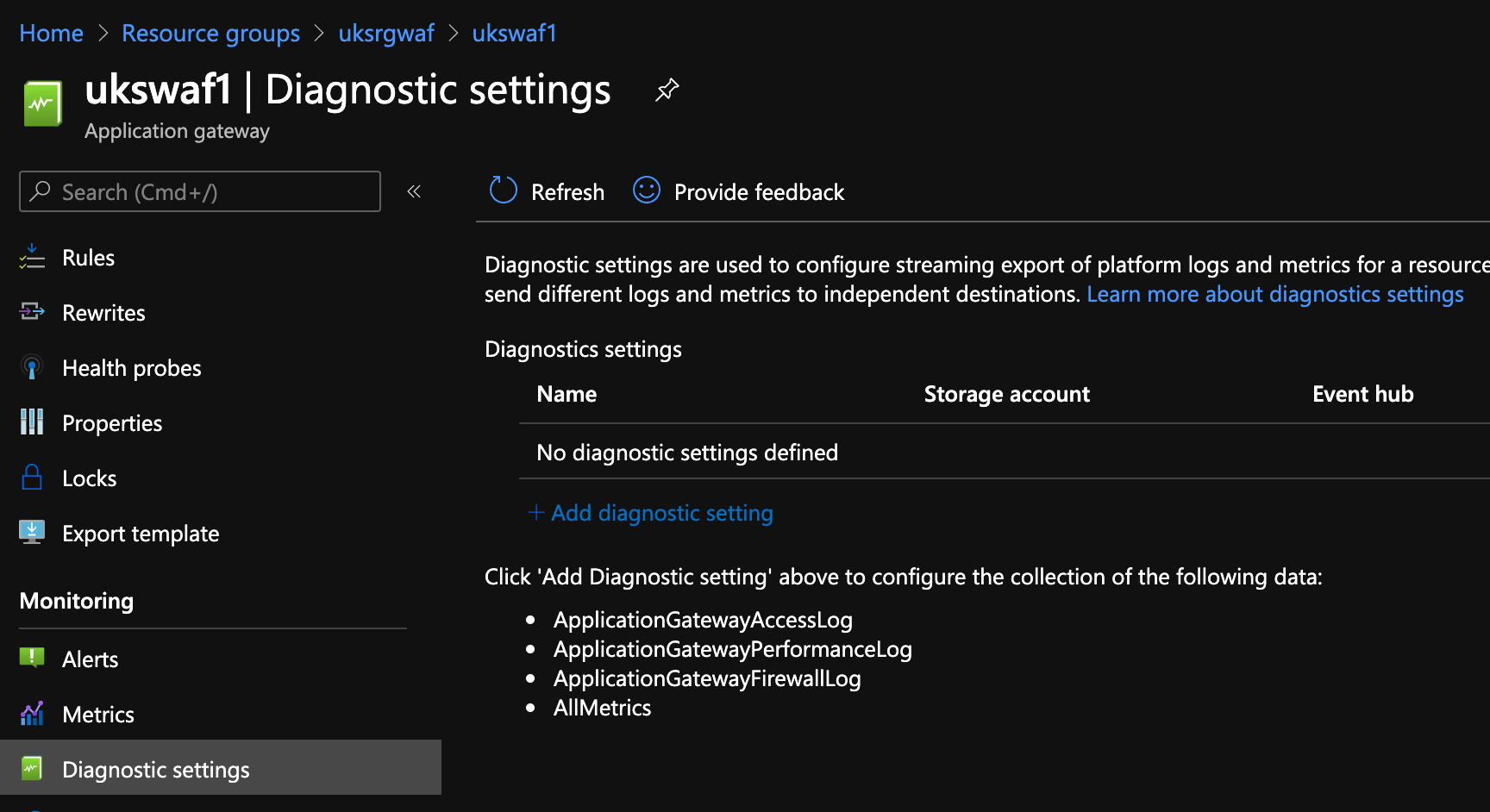Collapse the sidebar with the double chevron
This screenshot has width=1490, height=812.
click(x=414, y=191)
